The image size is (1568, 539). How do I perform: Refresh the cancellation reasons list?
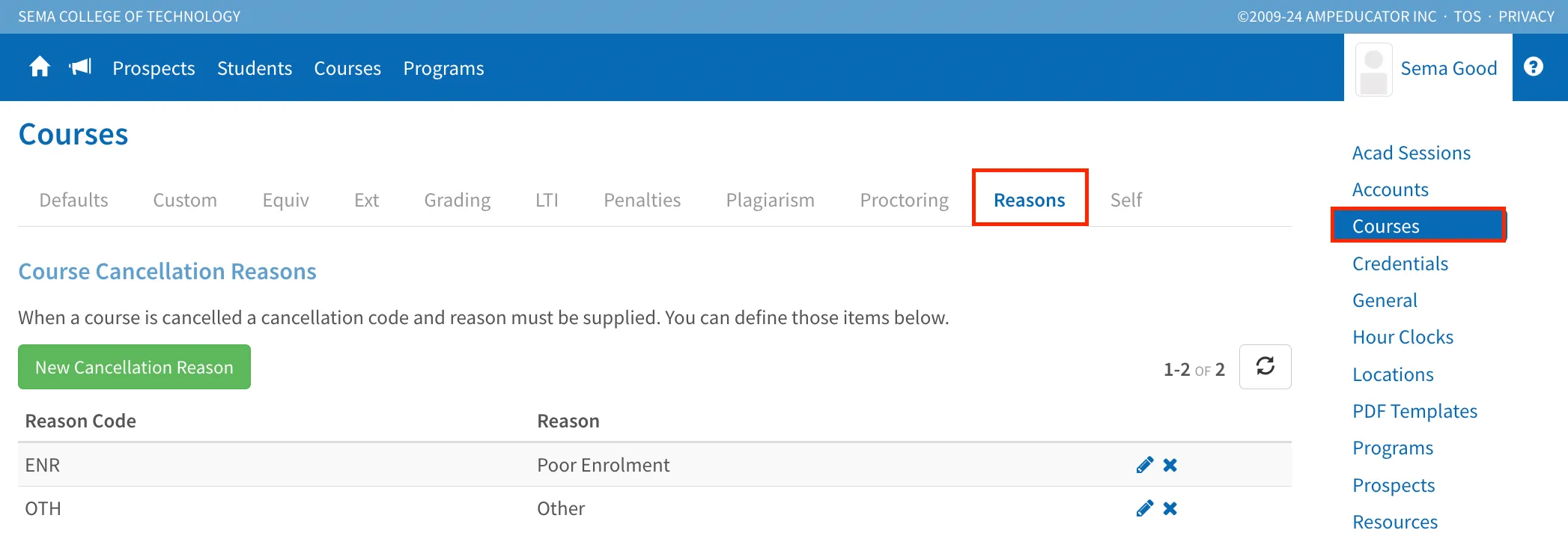[x=1265, y=367]
